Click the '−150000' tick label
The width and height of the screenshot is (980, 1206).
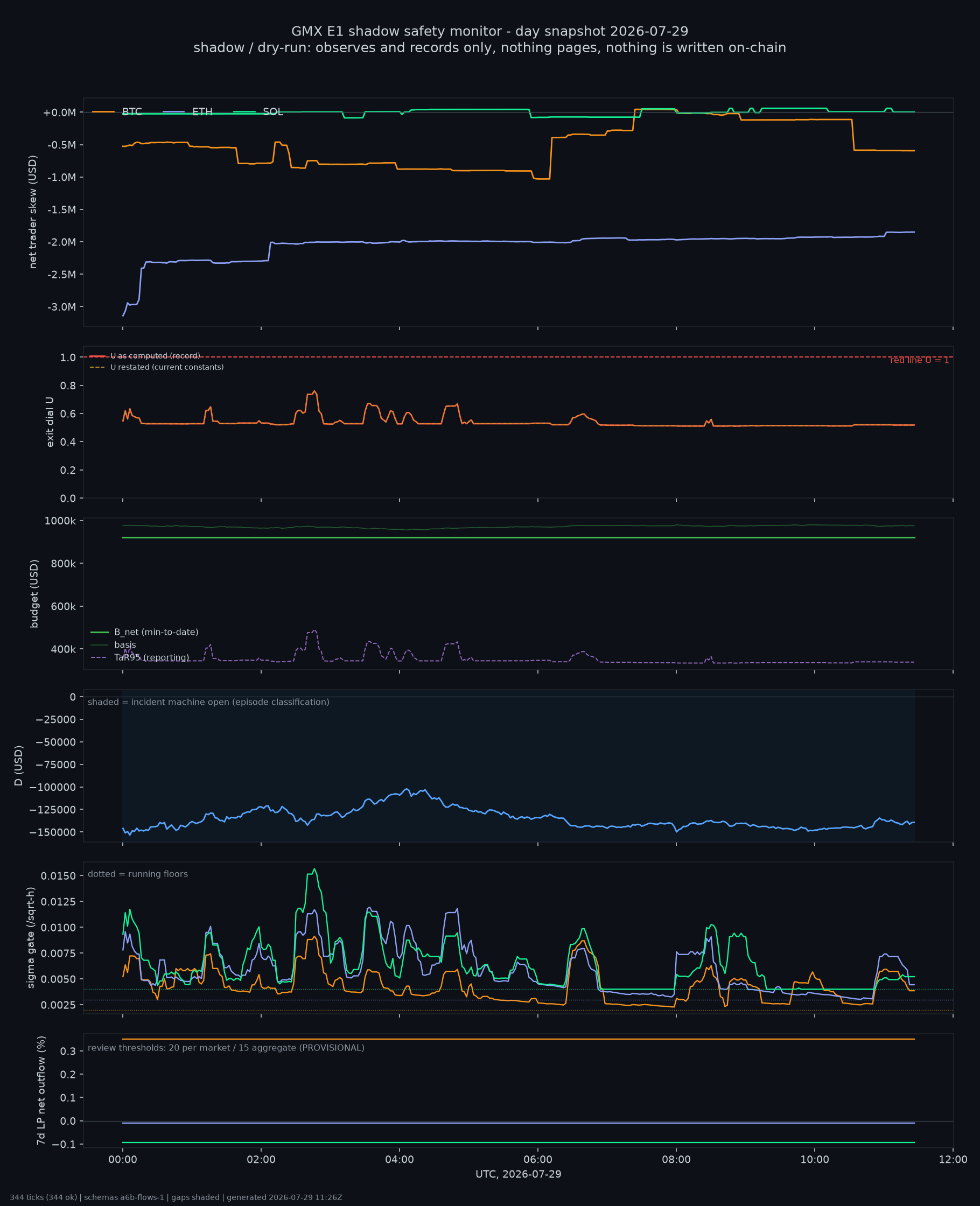click(53, 832)
